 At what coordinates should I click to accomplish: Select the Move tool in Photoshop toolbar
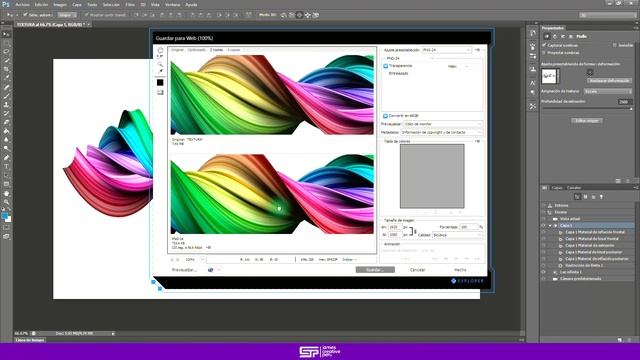tap(6, 34)
